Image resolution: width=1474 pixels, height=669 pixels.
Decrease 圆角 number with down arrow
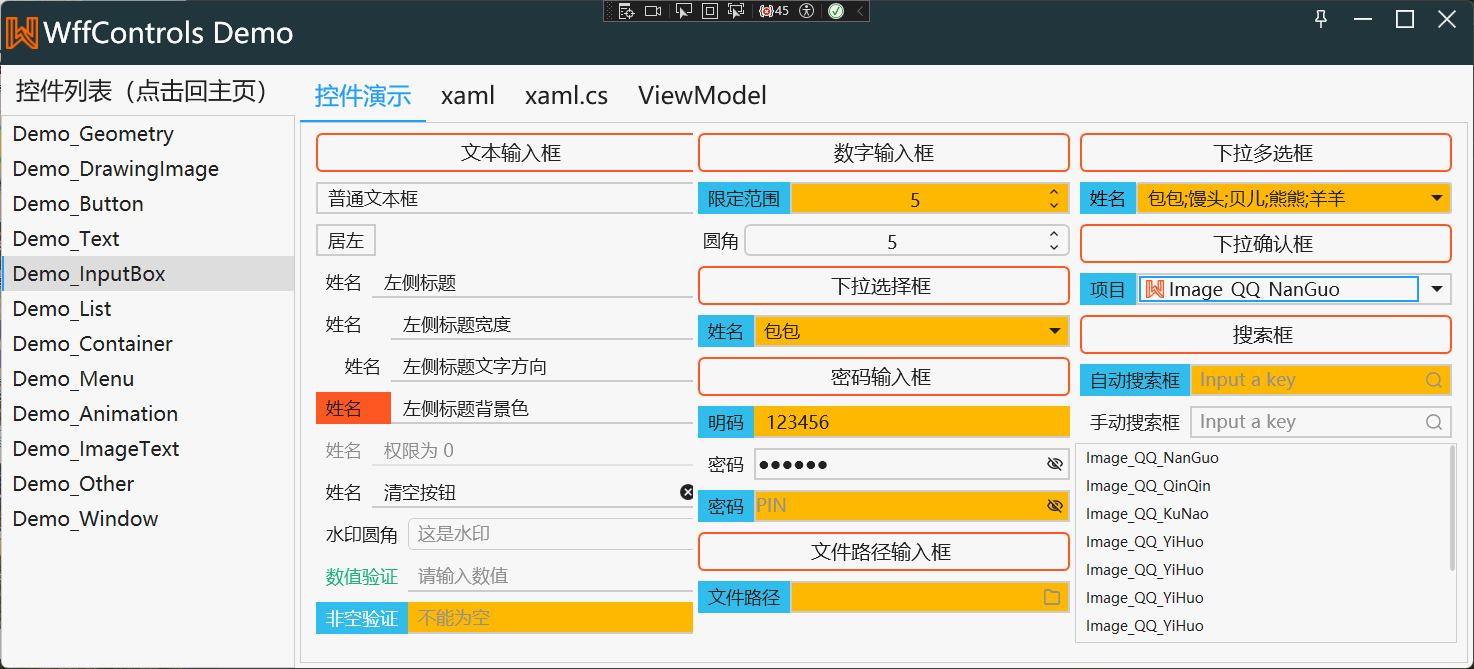1053,247
